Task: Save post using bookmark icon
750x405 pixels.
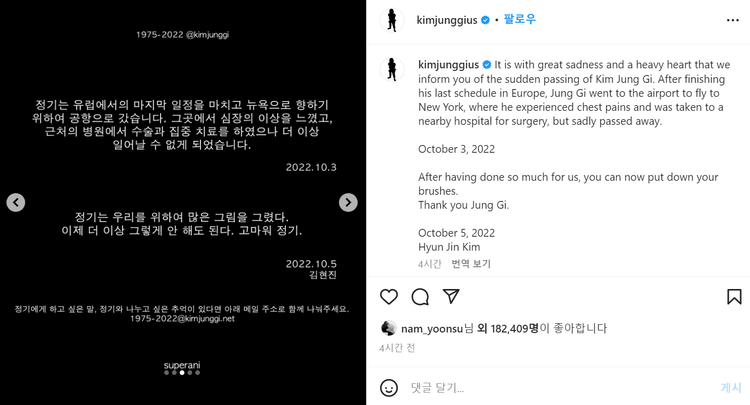Action: (x=734, y=297)
